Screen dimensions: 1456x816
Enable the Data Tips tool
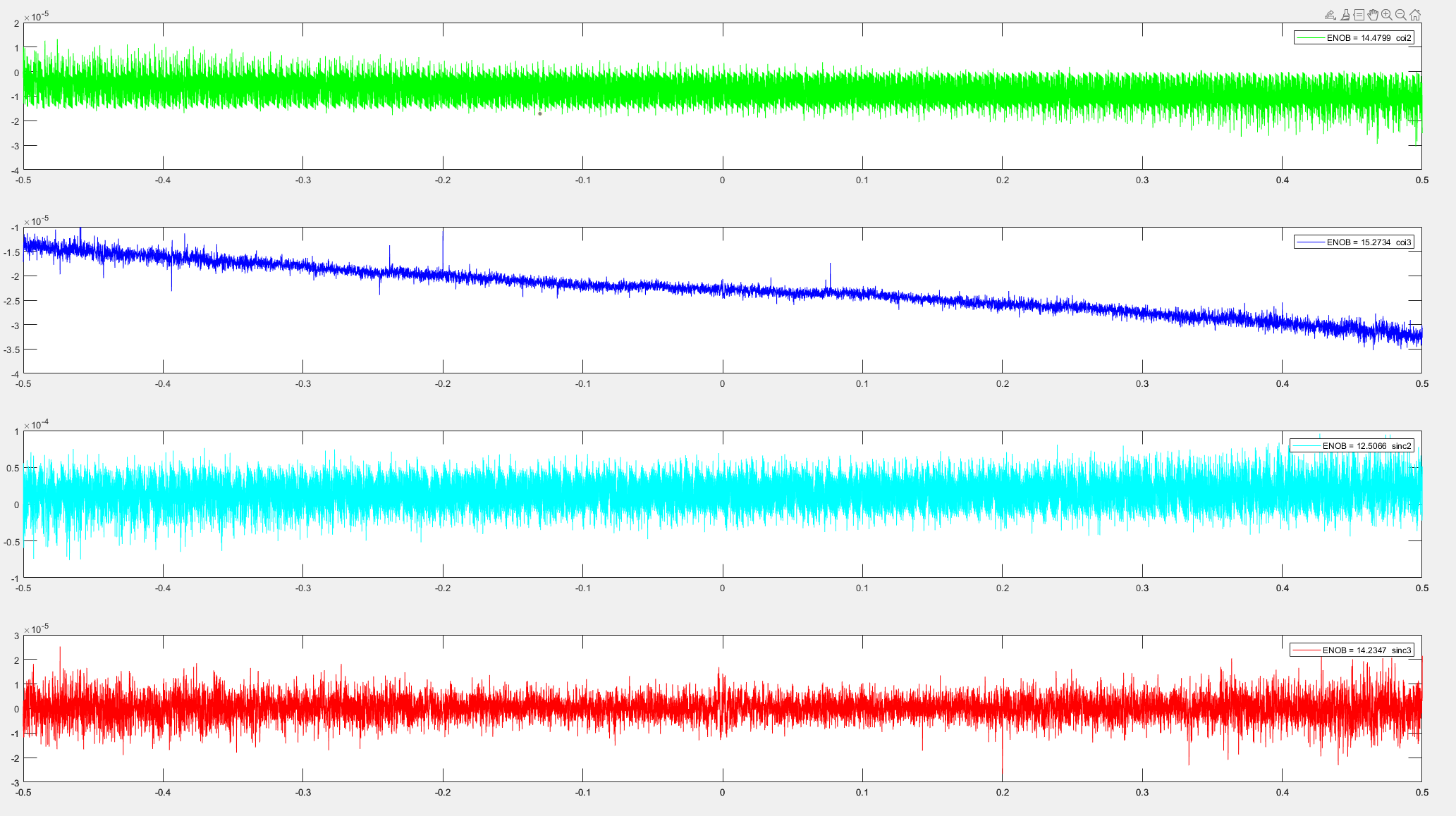(x=1359, y=15)
